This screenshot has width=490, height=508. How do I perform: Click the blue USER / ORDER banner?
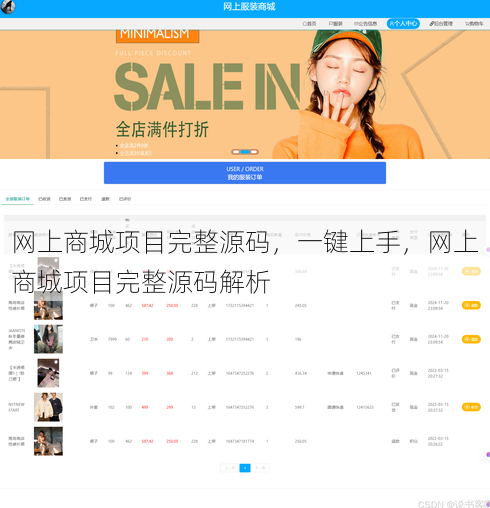coord(245,173)
